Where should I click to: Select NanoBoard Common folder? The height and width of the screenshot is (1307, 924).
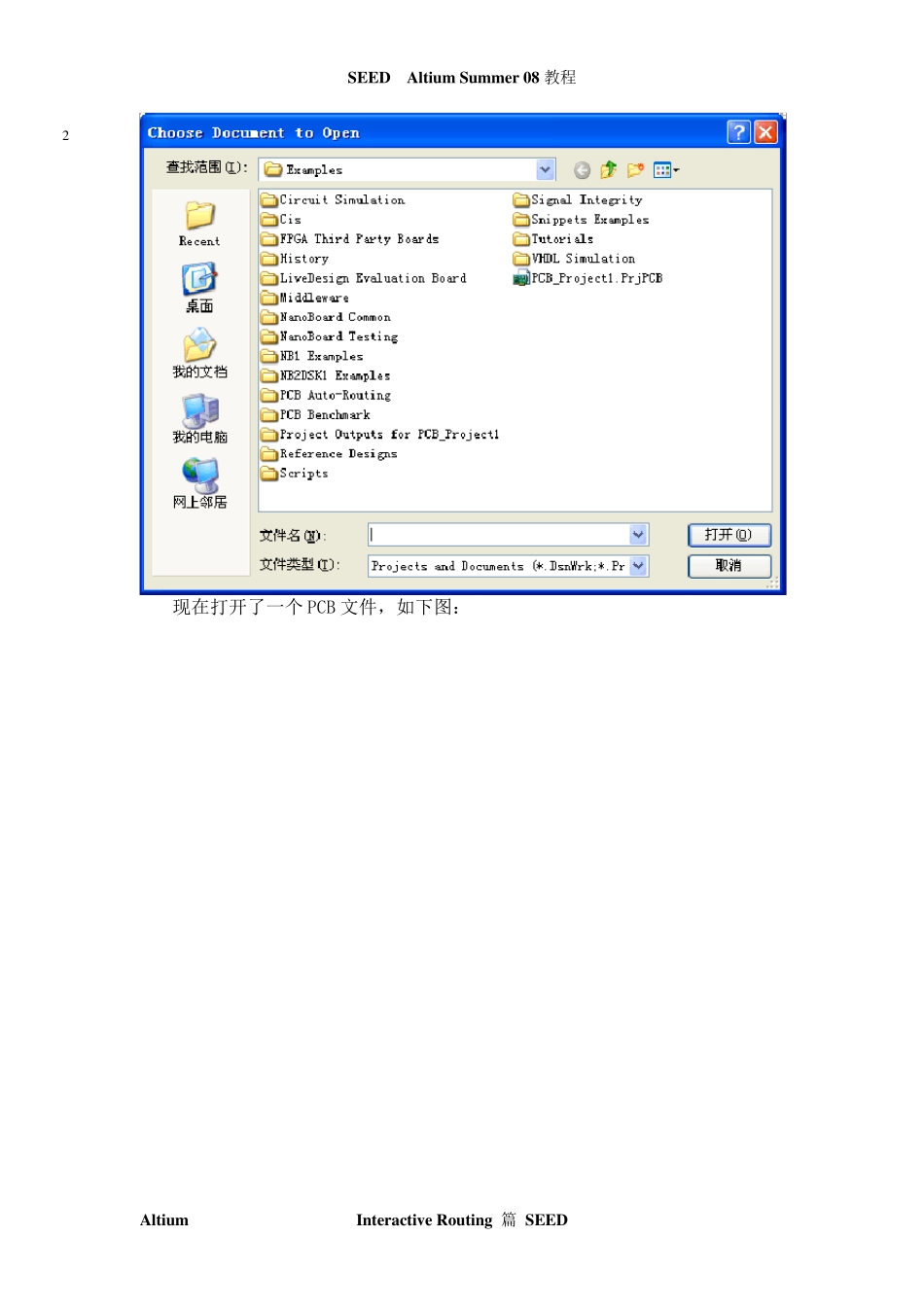pyautogui.click(x=326, y=317)
